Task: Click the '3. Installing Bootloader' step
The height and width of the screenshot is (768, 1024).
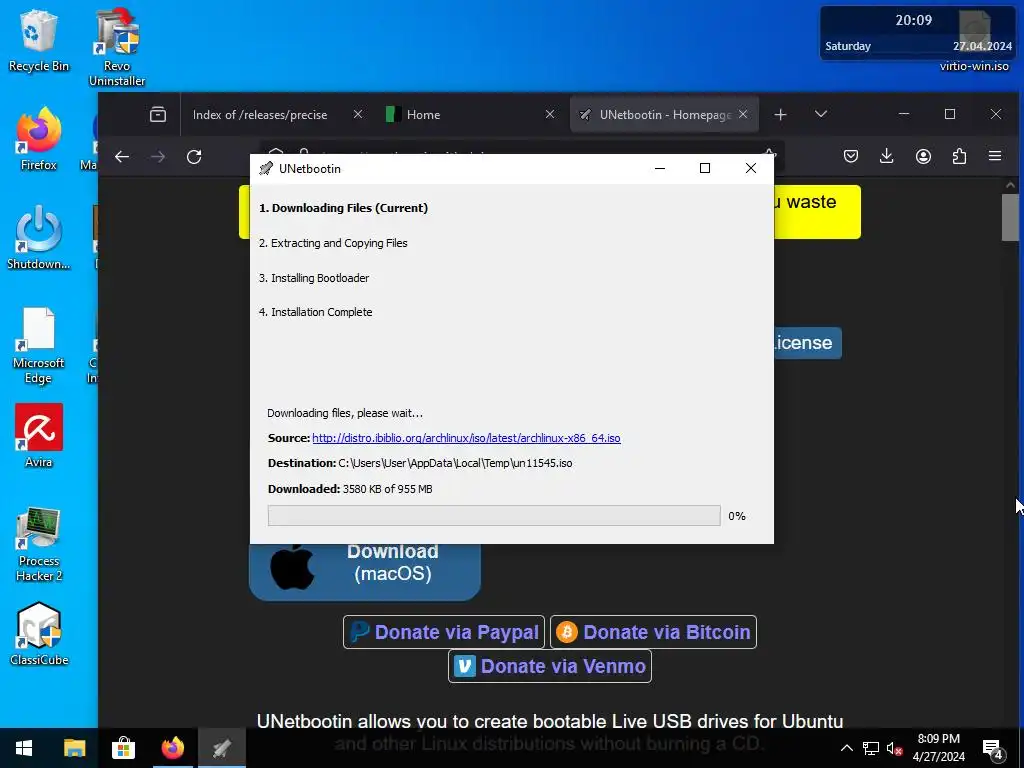Action: (314, 278)
